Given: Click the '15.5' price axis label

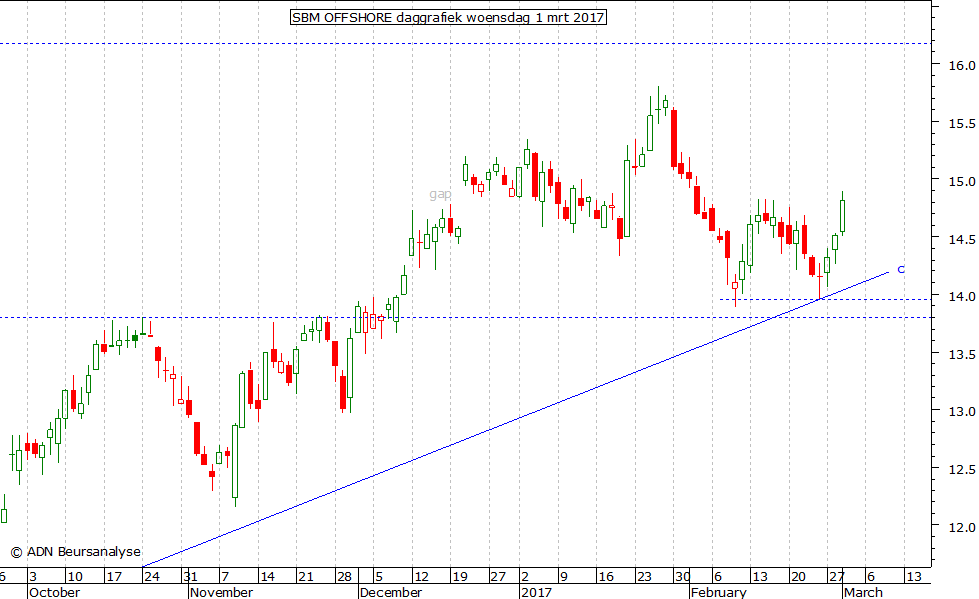Looking at the screenshot, I should point(962,124).
